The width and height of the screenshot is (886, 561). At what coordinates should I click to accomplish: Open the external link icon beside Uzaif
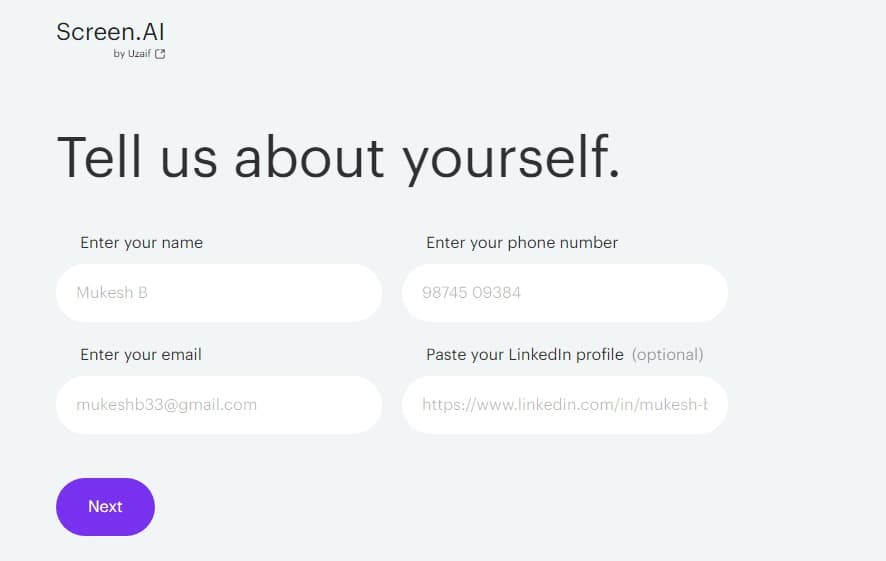[x=160, y=54]
